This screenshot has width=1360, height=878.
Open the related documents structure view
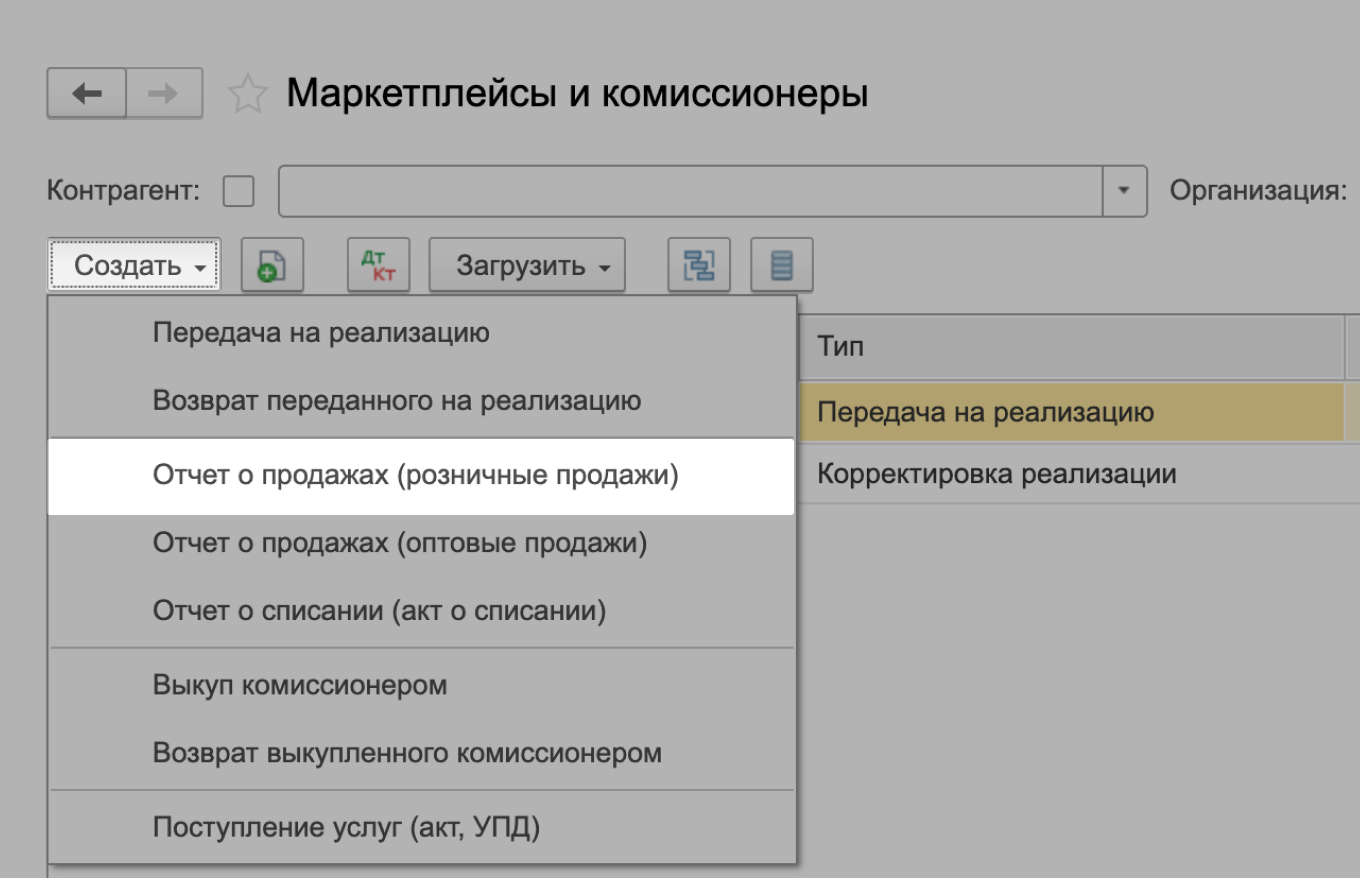point(700,264)
